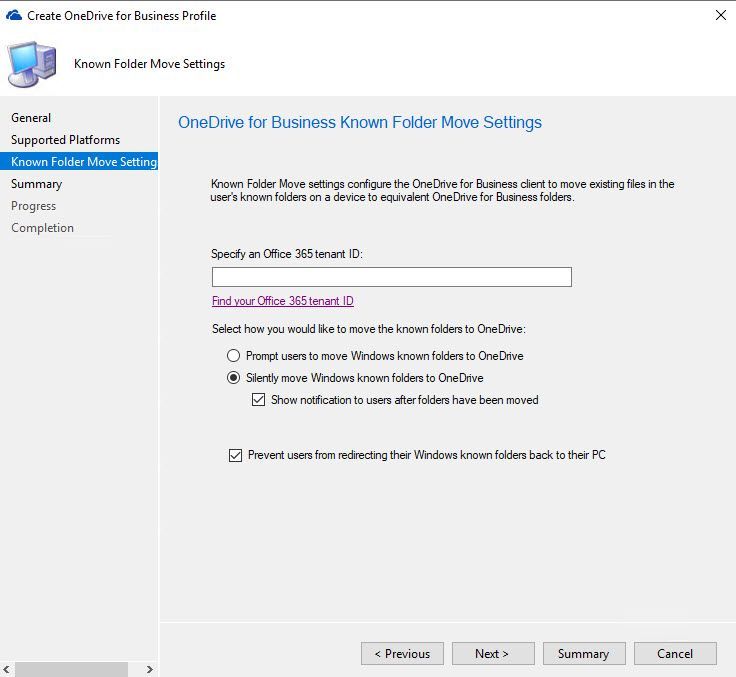
Task: Click the OneDrive cloud icon in title bar
Action: tap(14, 15)
